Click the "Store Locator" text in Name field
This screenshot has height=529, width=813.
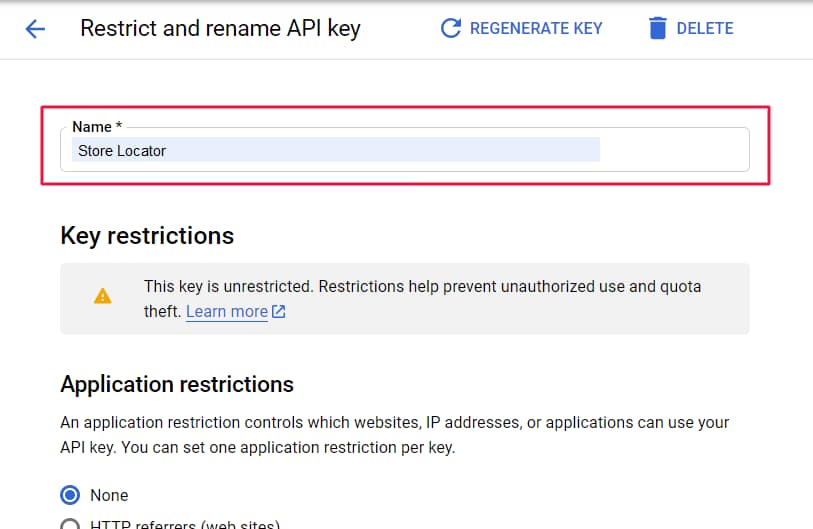(x=122, y=151)
